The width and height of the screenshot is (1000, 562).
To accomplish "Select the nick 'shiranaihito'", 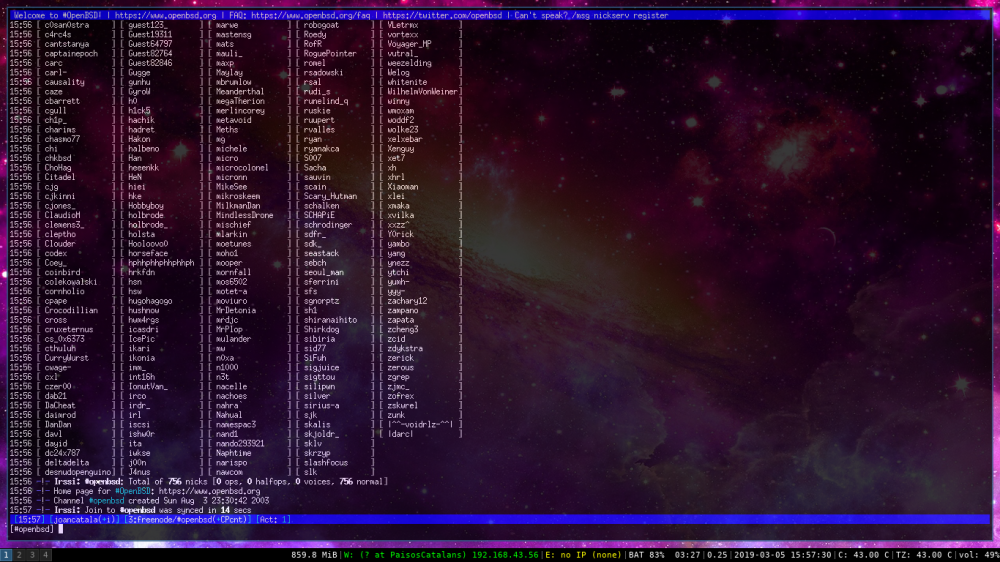I will pos(330,320).
